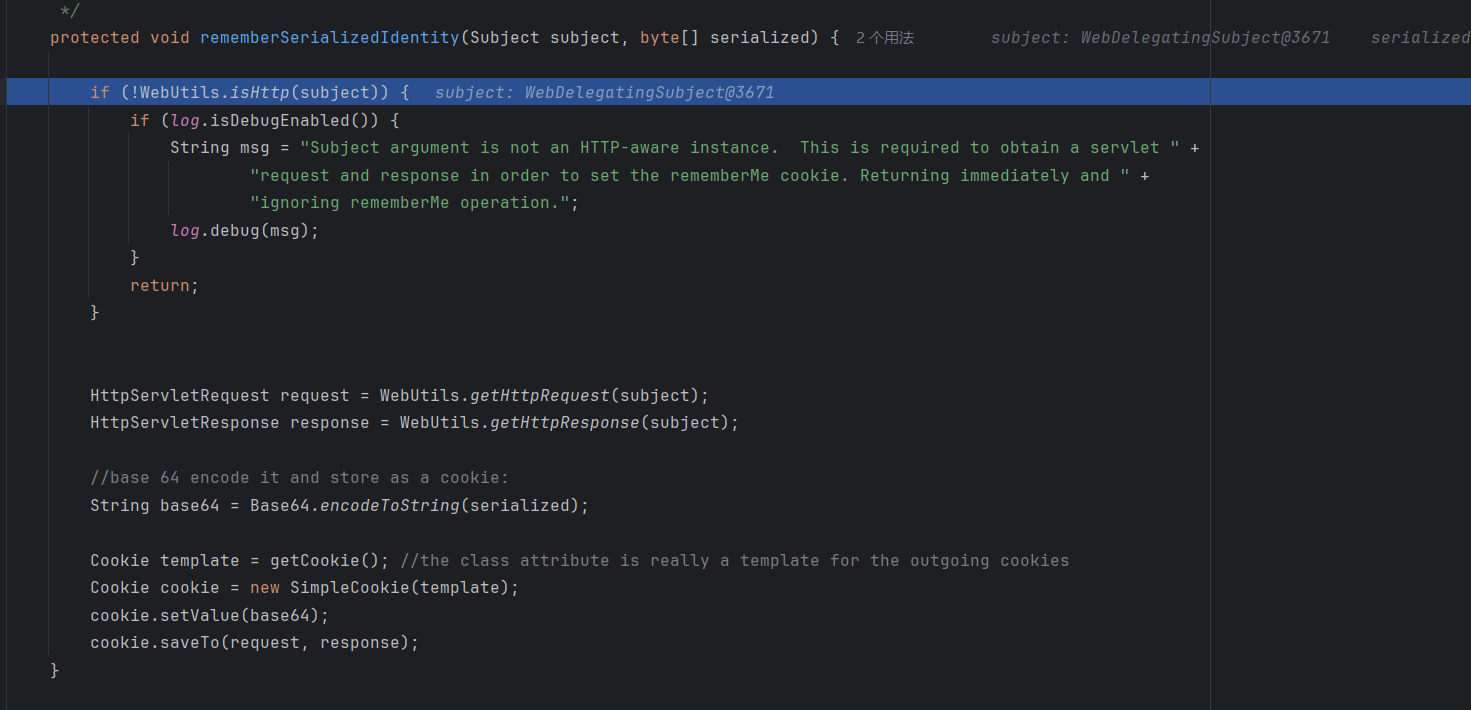Click the isHttp method call
Image resolution: width=1471 pixels, height=710 pixels.
[260, 93]
